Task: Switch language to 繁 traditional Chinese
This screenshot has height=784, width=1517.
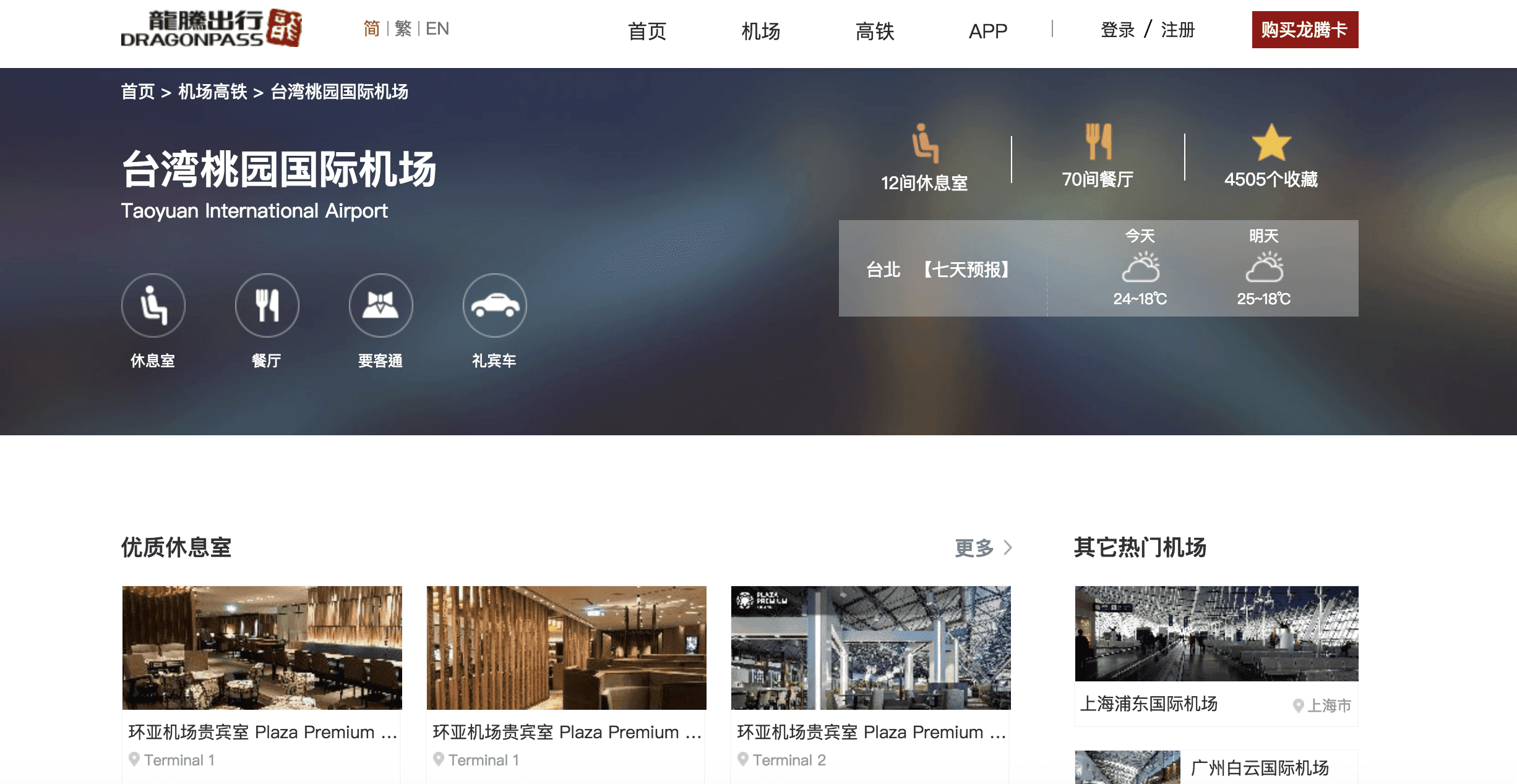Action: pos(402,29)
